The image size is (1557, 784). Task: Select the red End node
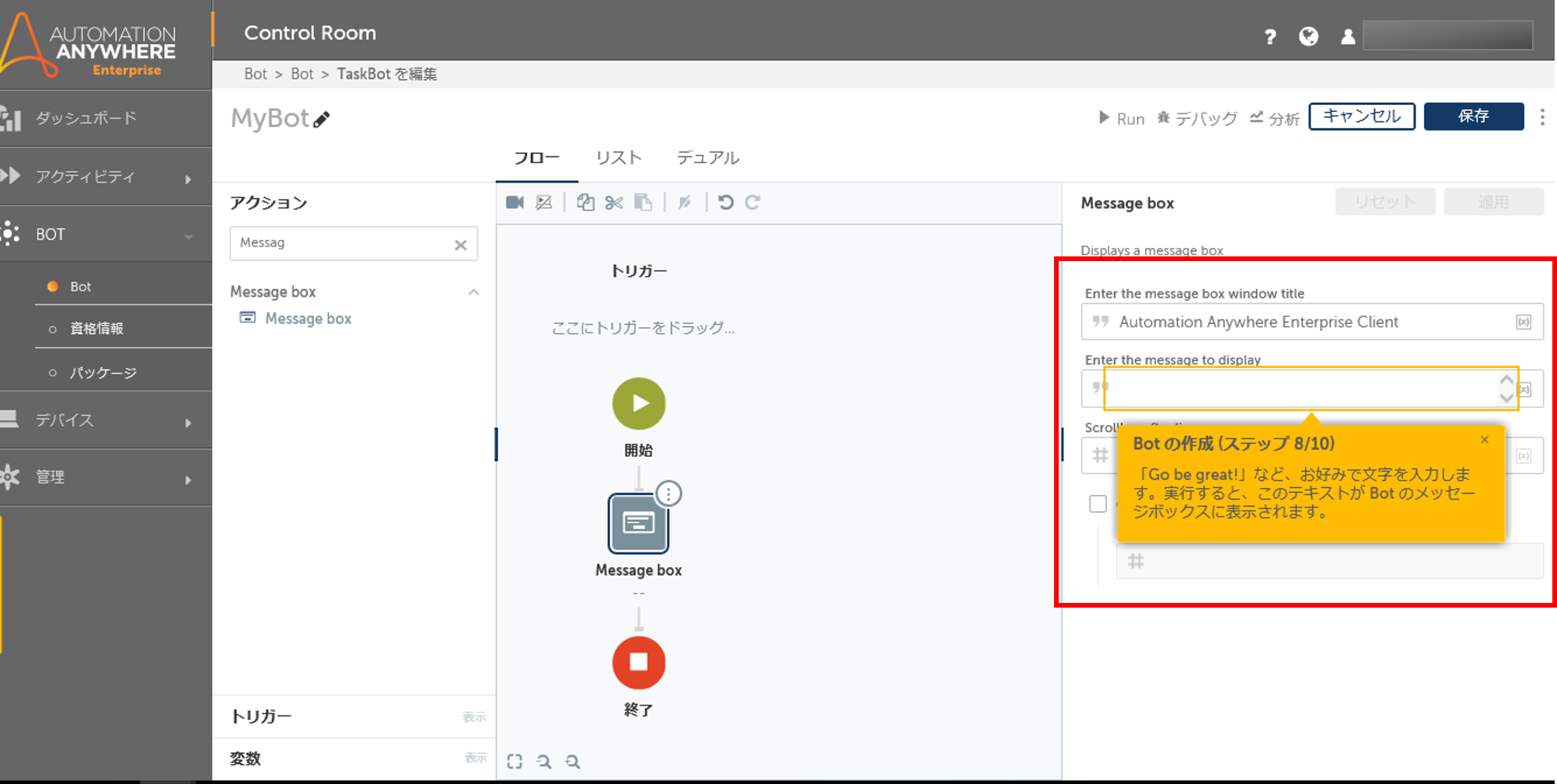[639, 663]
